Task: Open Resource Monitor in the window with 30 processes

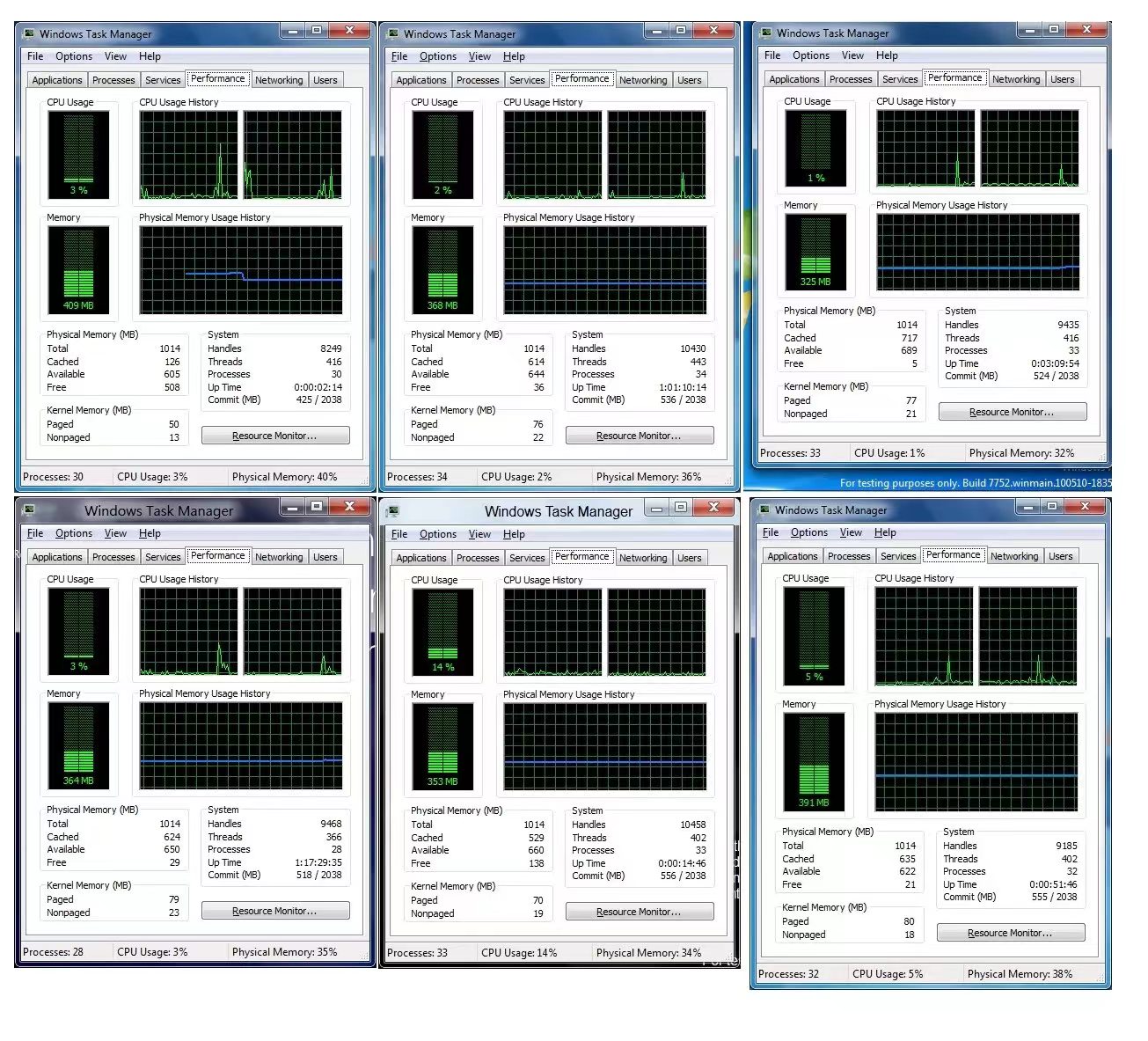Action: click(275, 436)
